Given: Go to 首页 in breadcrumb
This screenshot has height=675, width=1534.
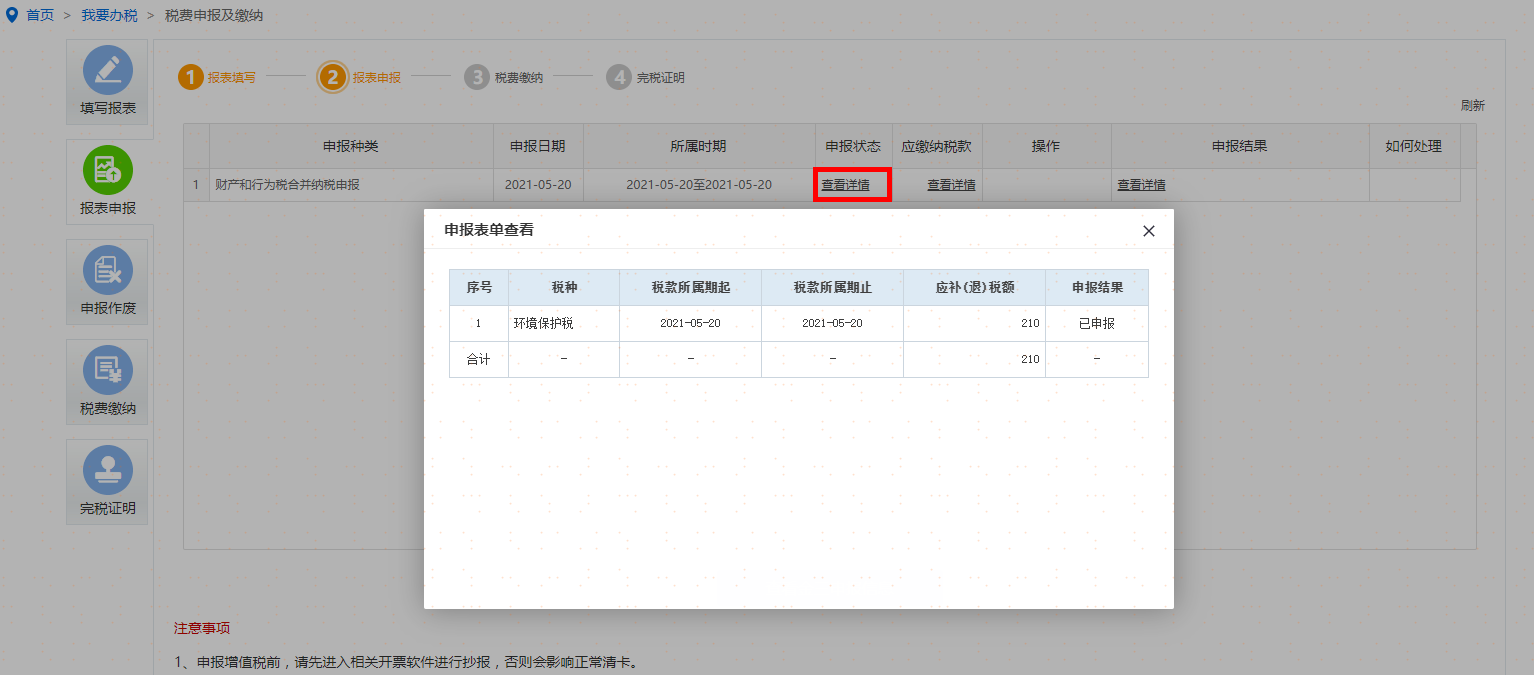Looking at the screenshot, I should pos(40,16).
